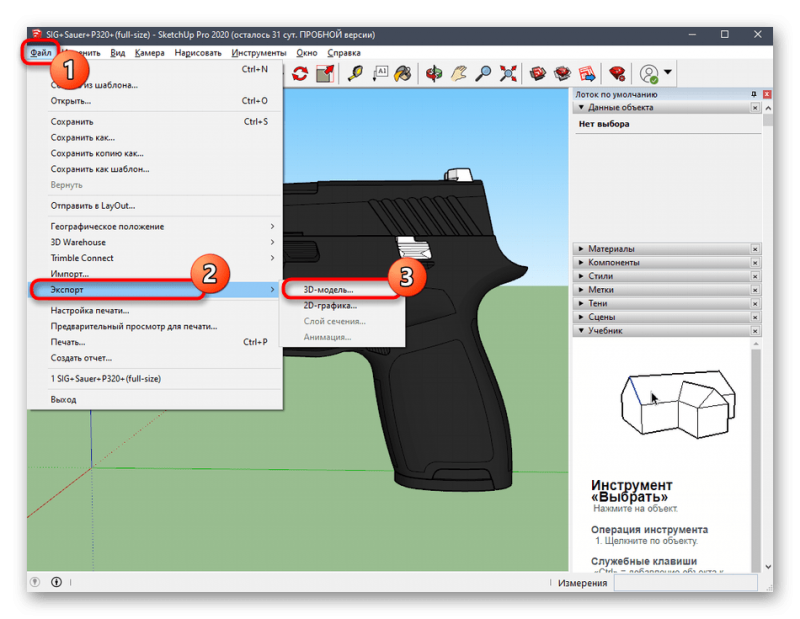This screenshot has height=619, width=800.
Task: Open the Экспорт submenu
Action: pyautogui.click(x=155, y=290)
